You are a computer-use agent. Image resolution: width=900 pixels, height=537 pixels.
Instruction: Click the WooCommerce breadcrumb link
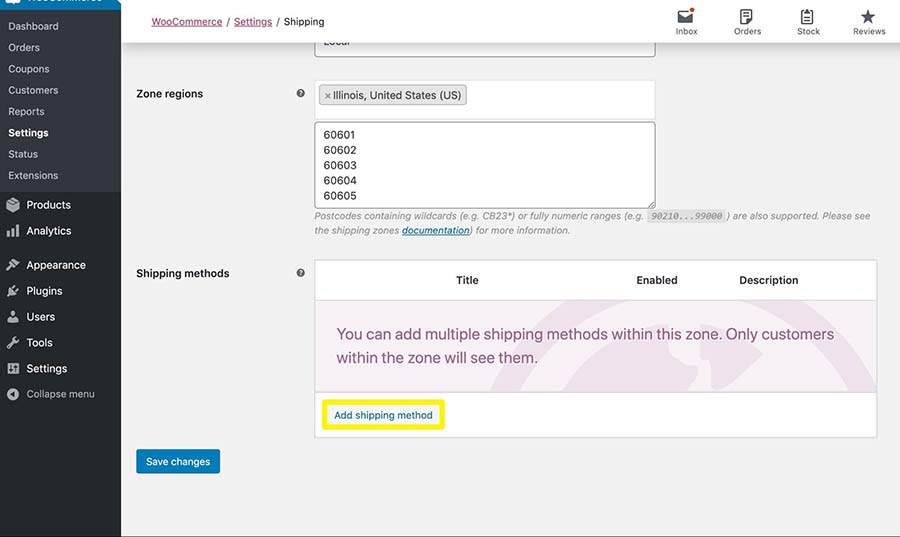point(187,21)
